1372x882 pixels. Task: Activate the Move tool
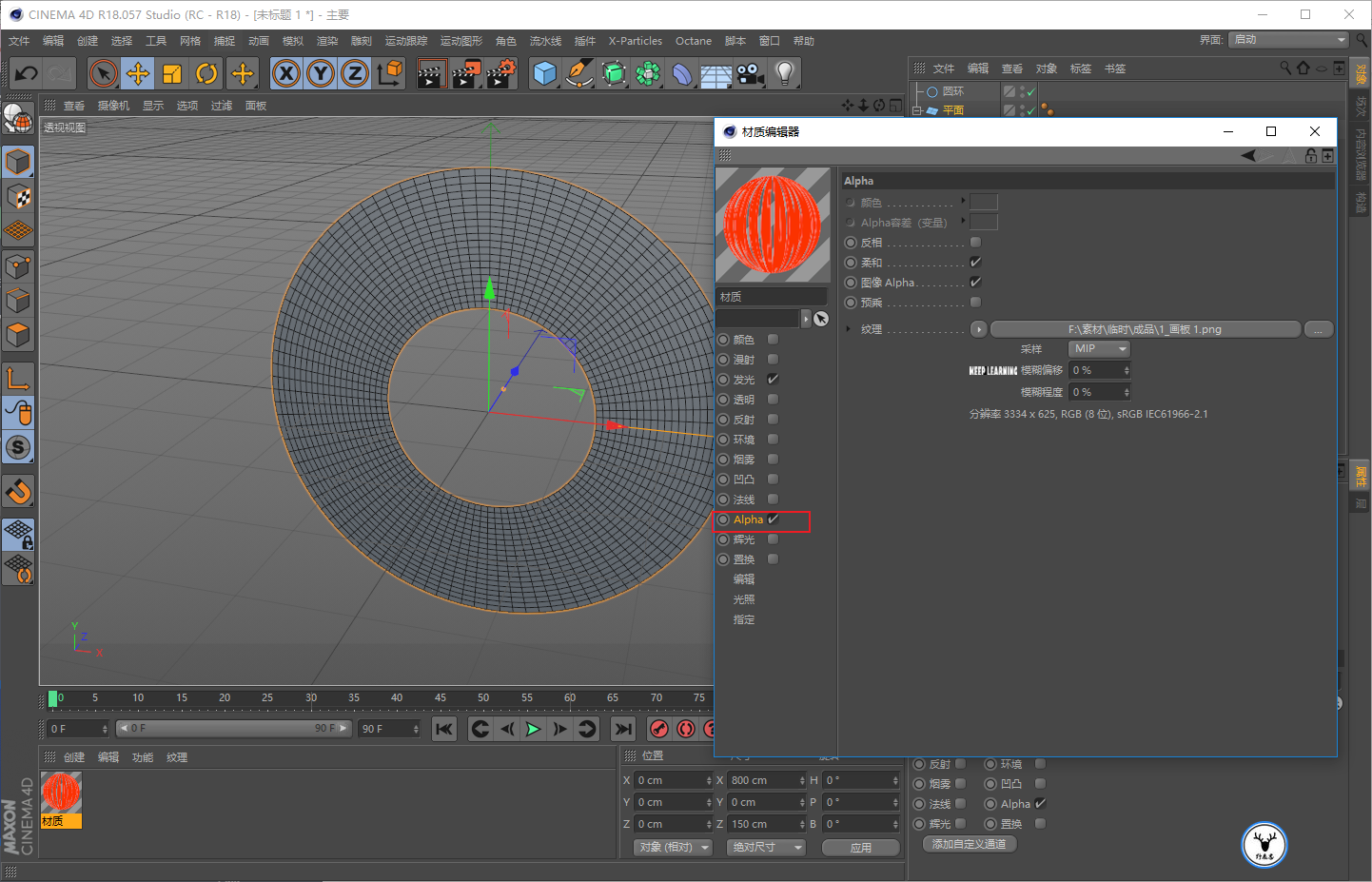(x=138, y=73)
